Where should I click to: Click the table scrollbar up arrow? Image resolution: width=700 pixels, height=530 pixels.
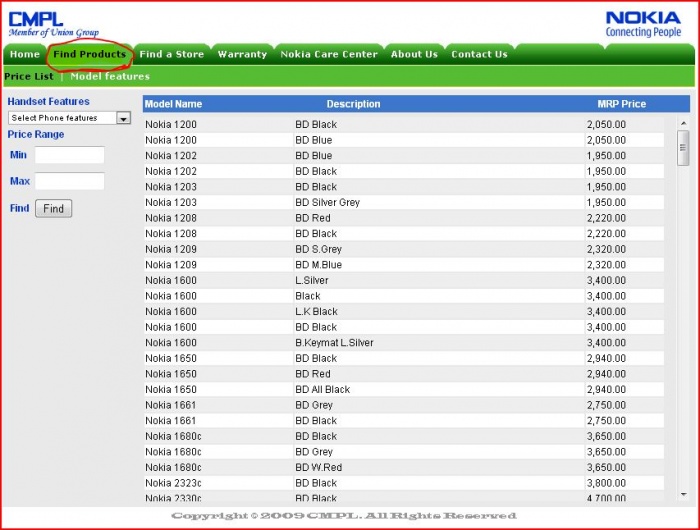(x=683, y=123)
